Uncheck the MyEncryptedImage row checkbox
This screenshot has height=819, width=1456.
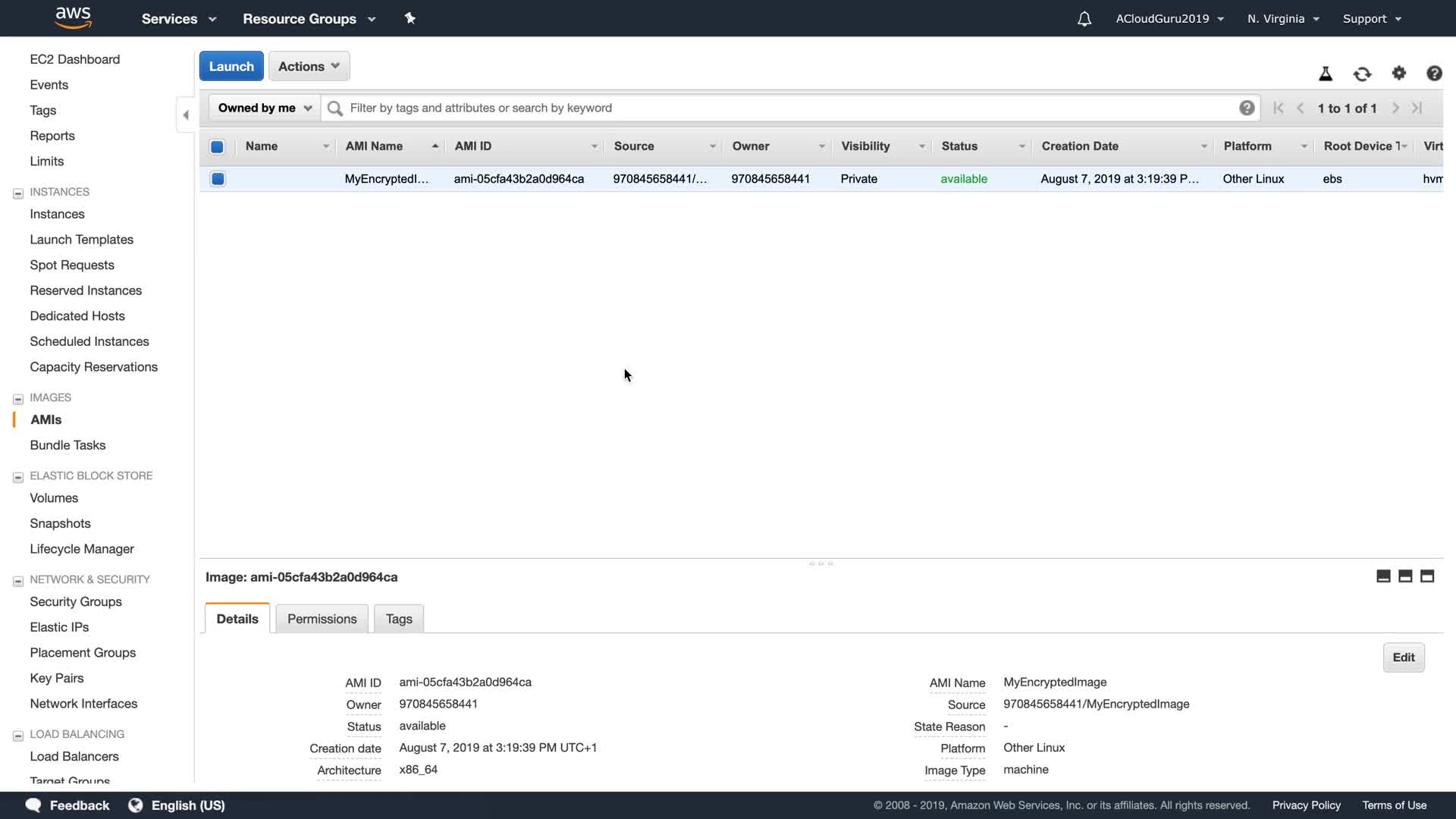point(218,179)
